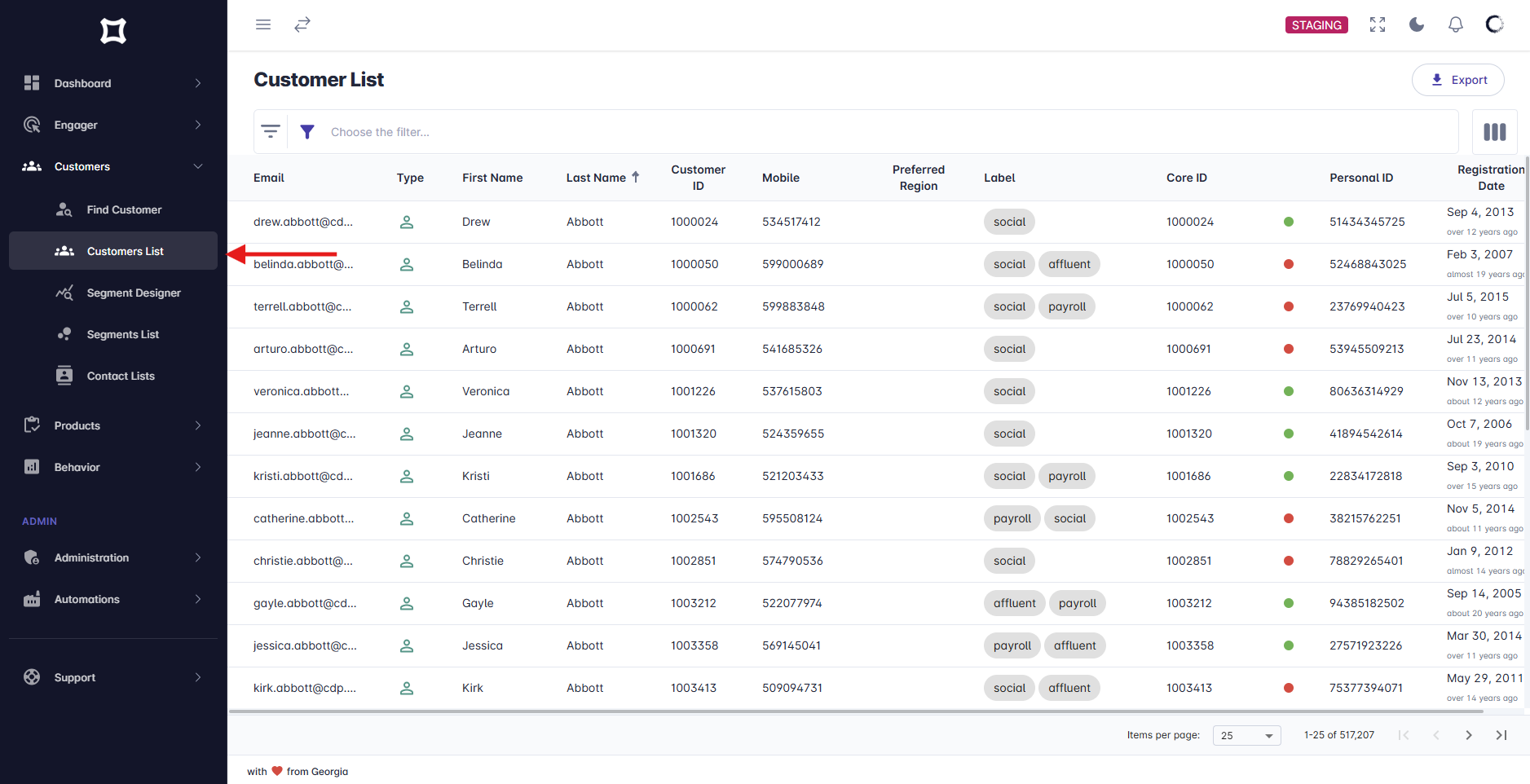Open filters using the funnel icon

point(307,131)
